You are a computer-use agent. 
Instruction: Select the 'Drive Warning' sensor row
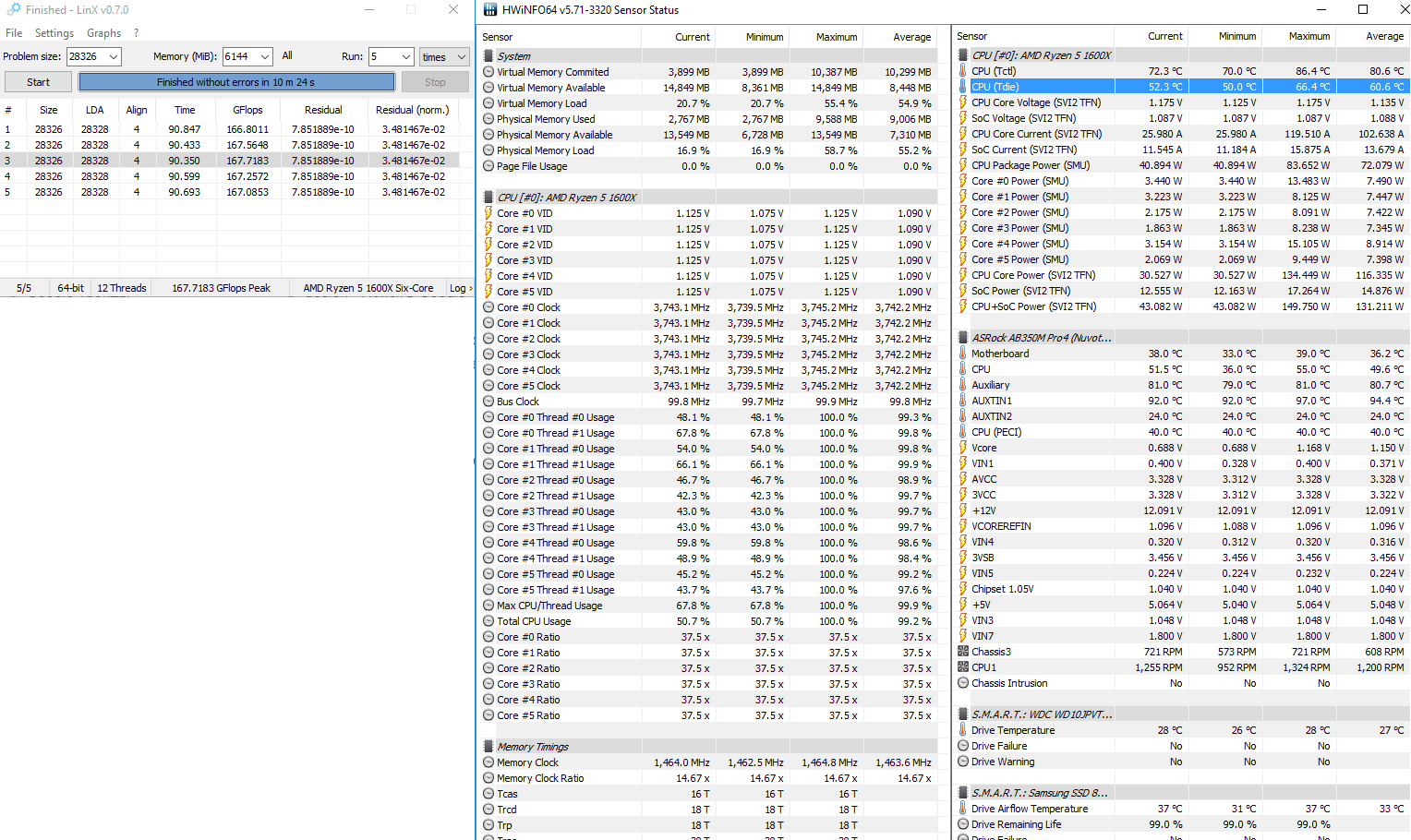tap(1183, 762)
